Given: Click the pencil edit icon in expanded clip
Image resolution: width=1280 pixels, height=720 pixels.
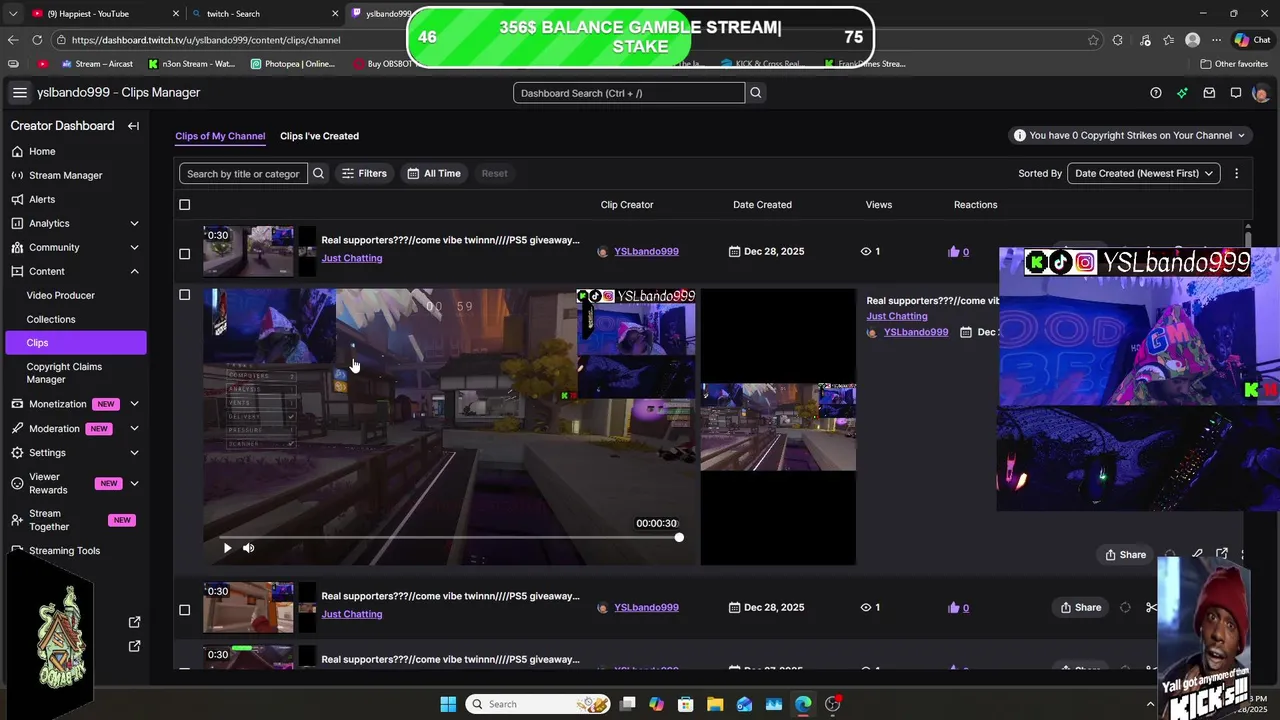Looking at the screenshot, I should [1197, 554].
